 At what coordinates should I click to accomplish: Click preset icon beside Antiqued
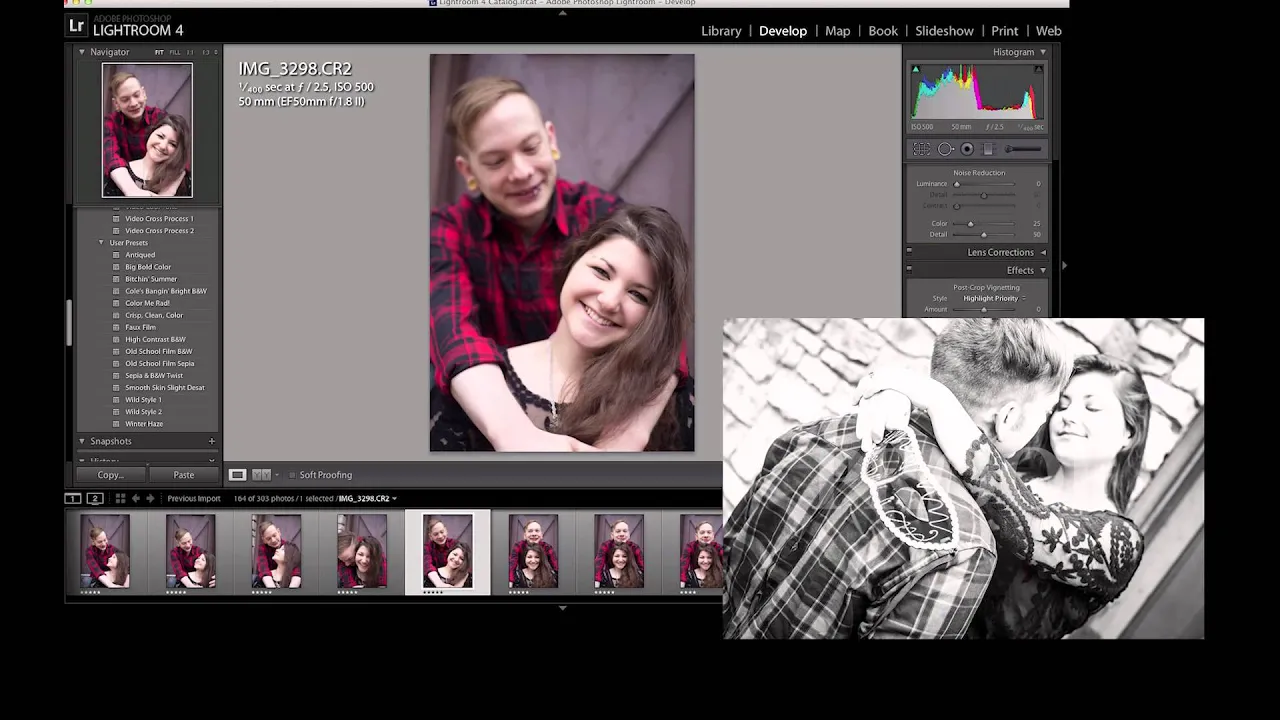click(x=116, y=255)
